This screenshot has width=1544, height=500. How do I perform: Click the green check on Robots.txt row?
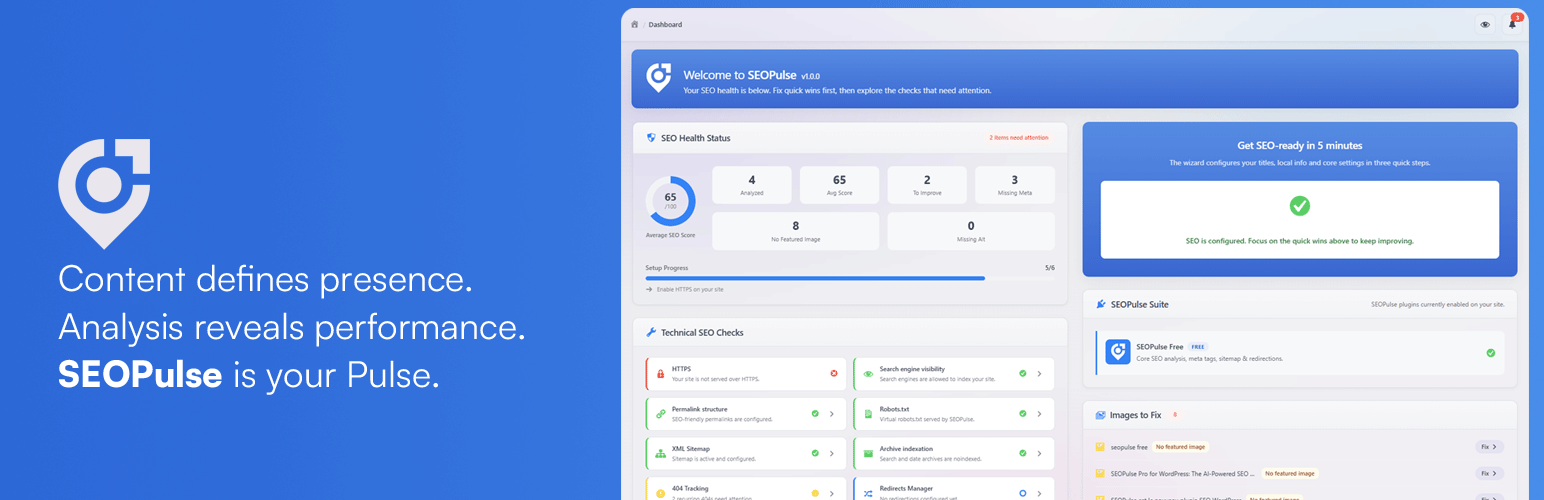click(1022, 413)
